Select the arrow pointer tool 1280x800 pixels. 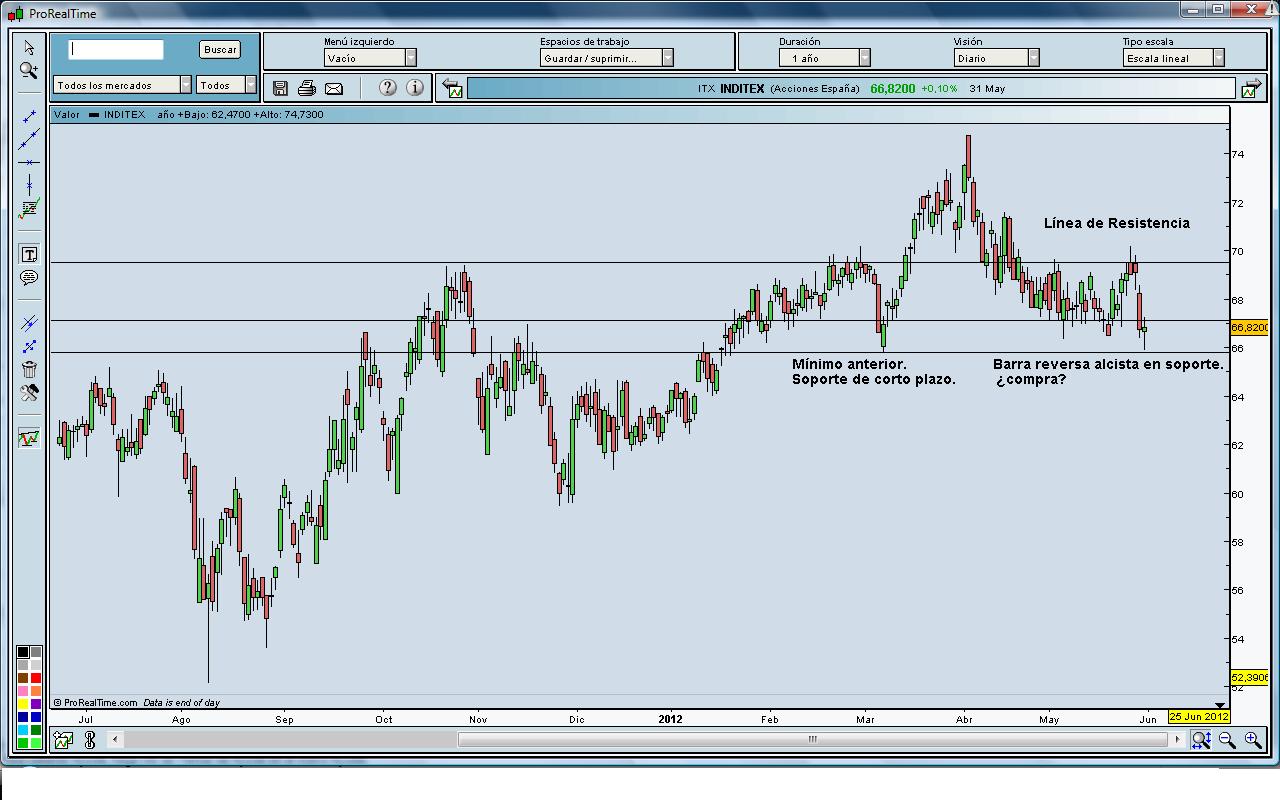pos(29,47)
